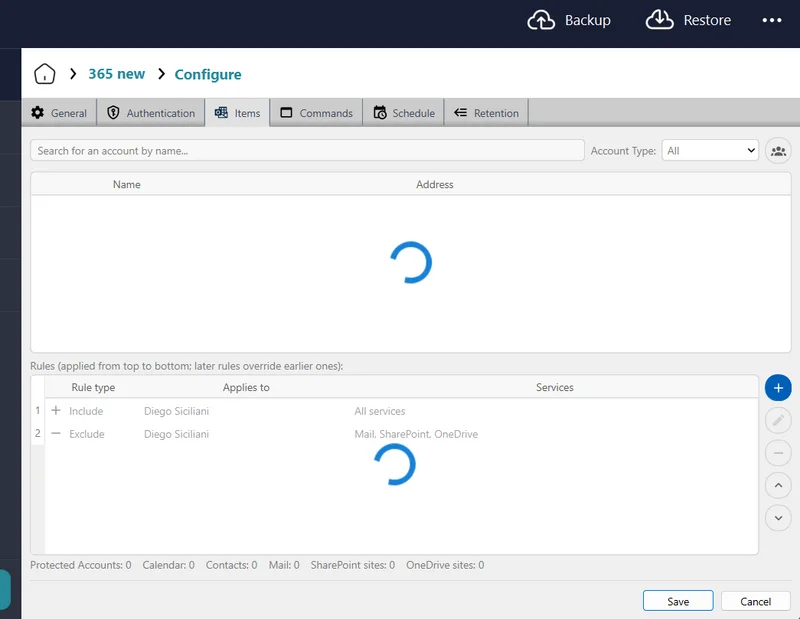Click the Commands tab window icon

[x=286, y=113]
